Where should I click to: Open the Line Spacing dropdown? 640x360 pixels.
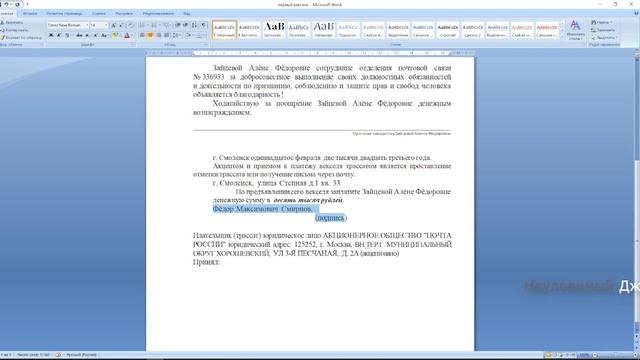click(177, 36)
